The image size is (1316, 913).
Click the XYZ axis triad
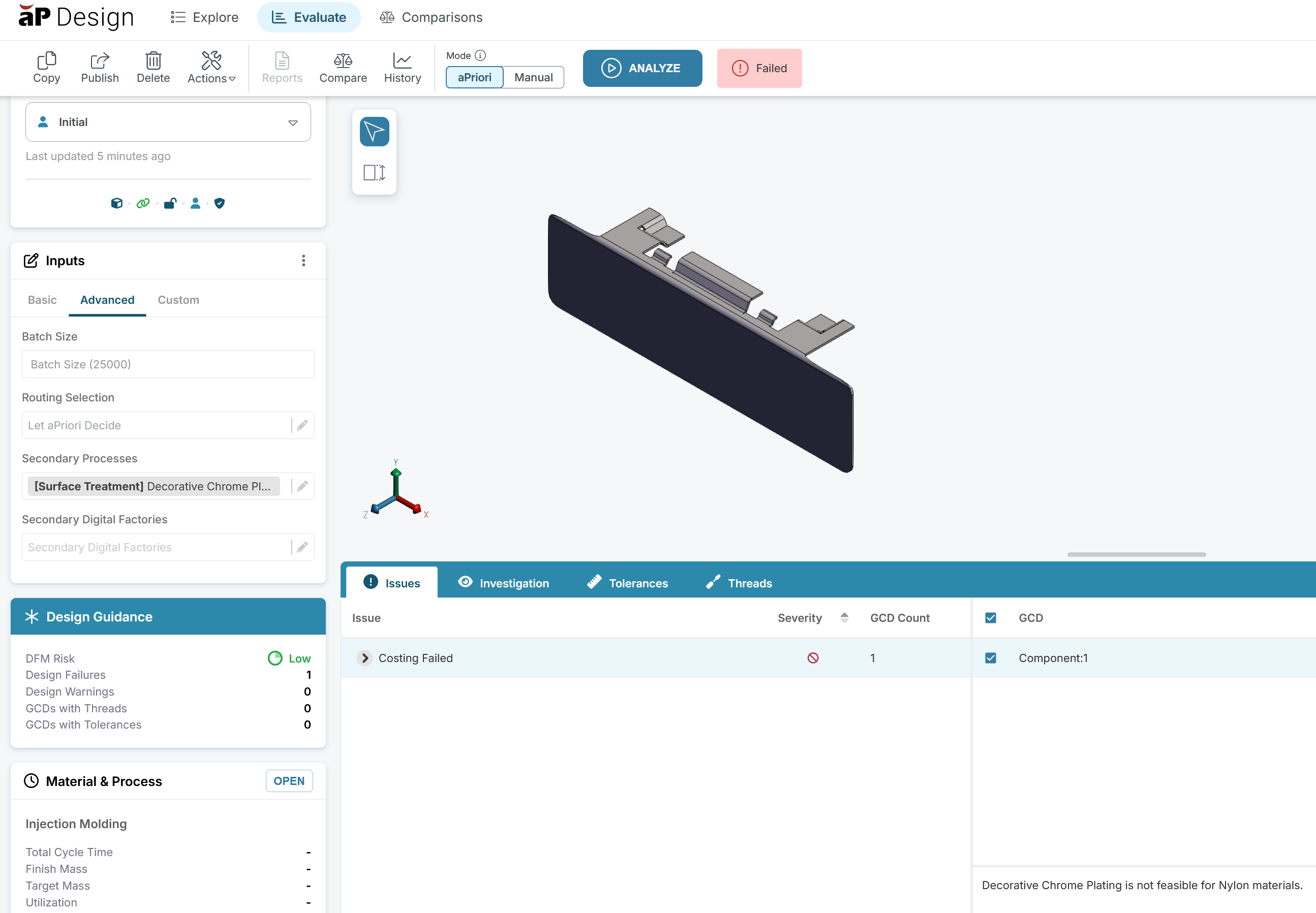click(396, 490)
